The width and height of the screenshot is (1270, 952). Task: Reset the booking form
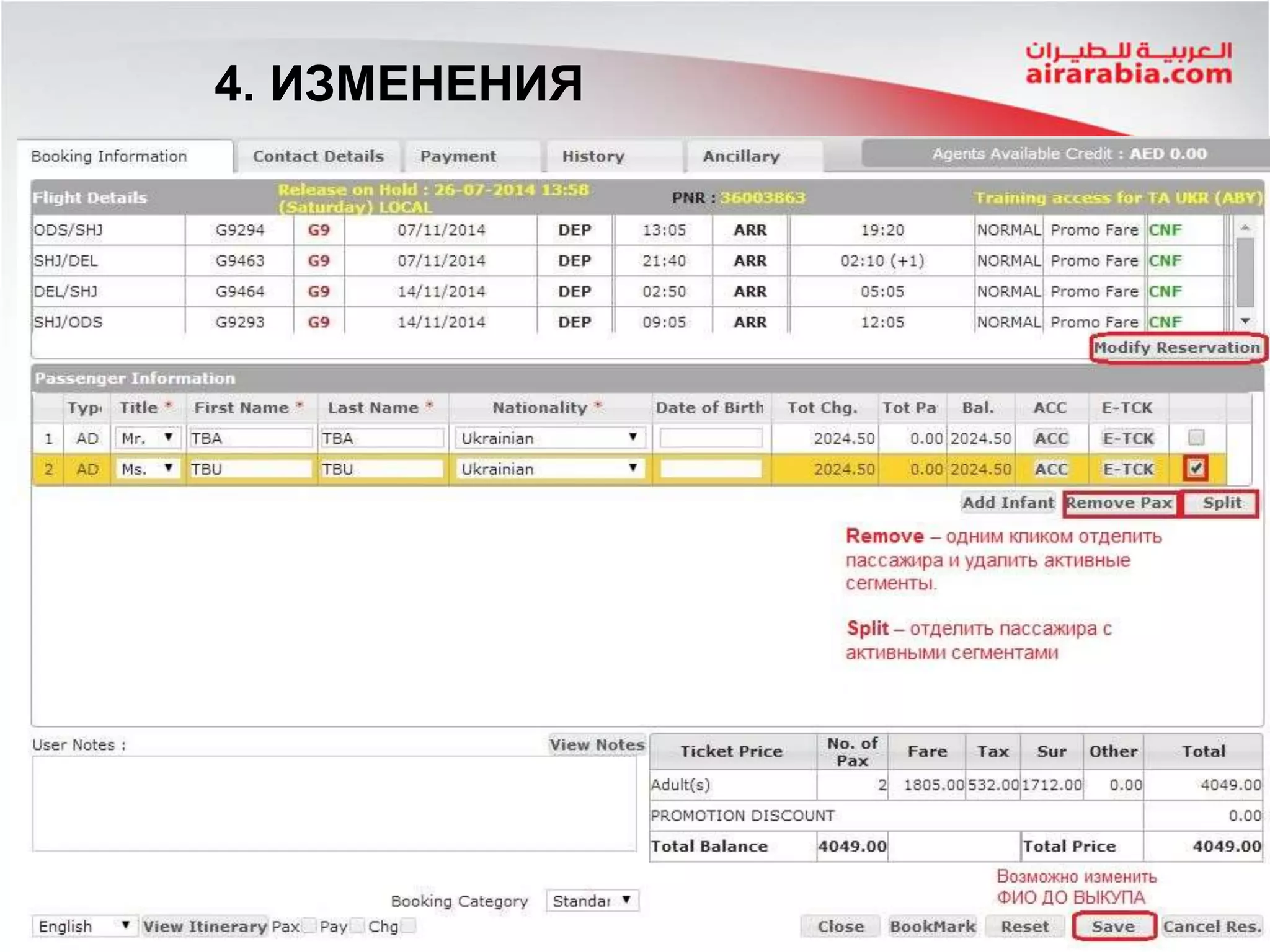1024,926
